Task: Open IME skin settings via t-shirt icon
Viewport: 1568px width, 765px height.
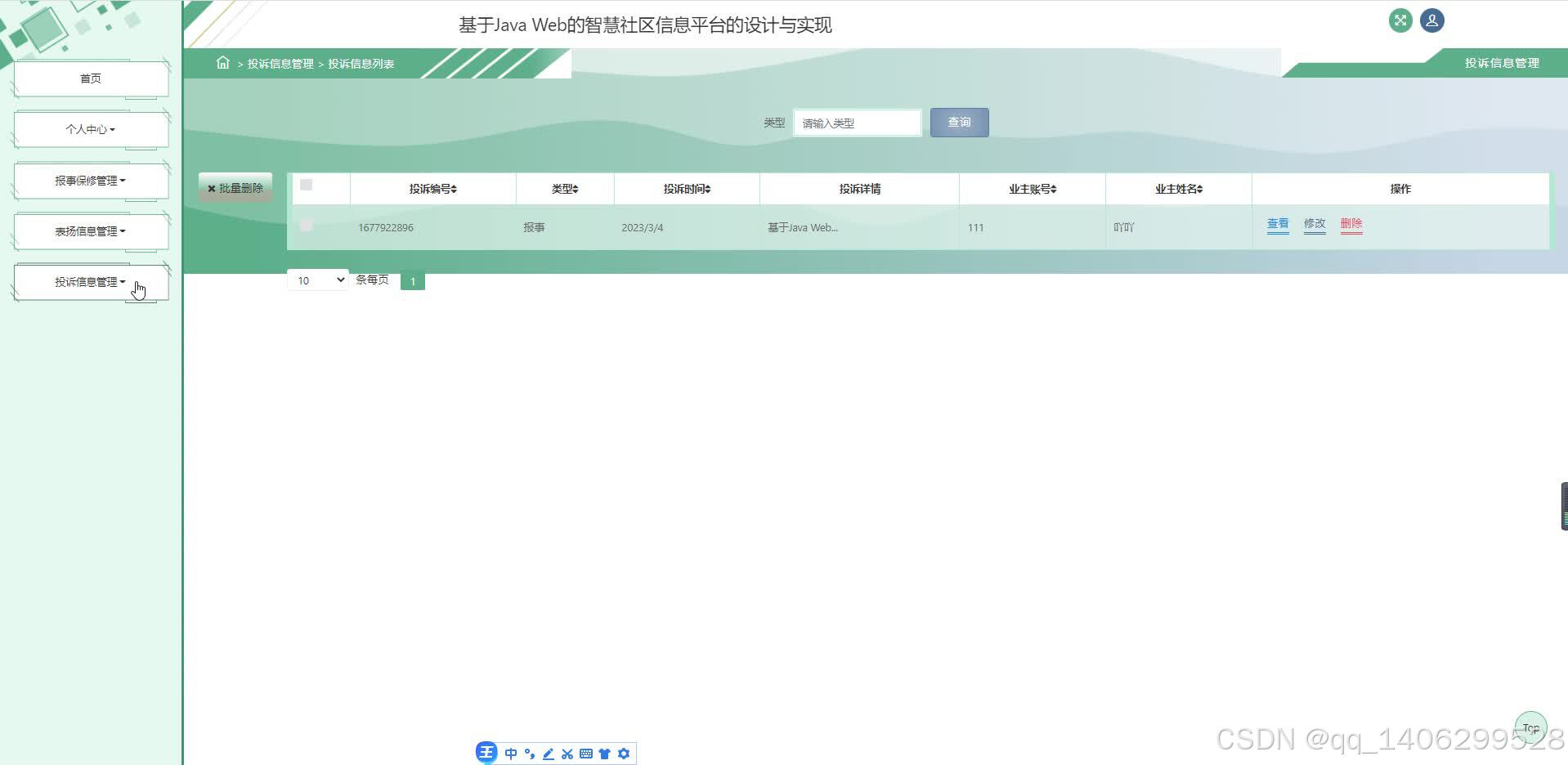Action: [x=605, y=753]
